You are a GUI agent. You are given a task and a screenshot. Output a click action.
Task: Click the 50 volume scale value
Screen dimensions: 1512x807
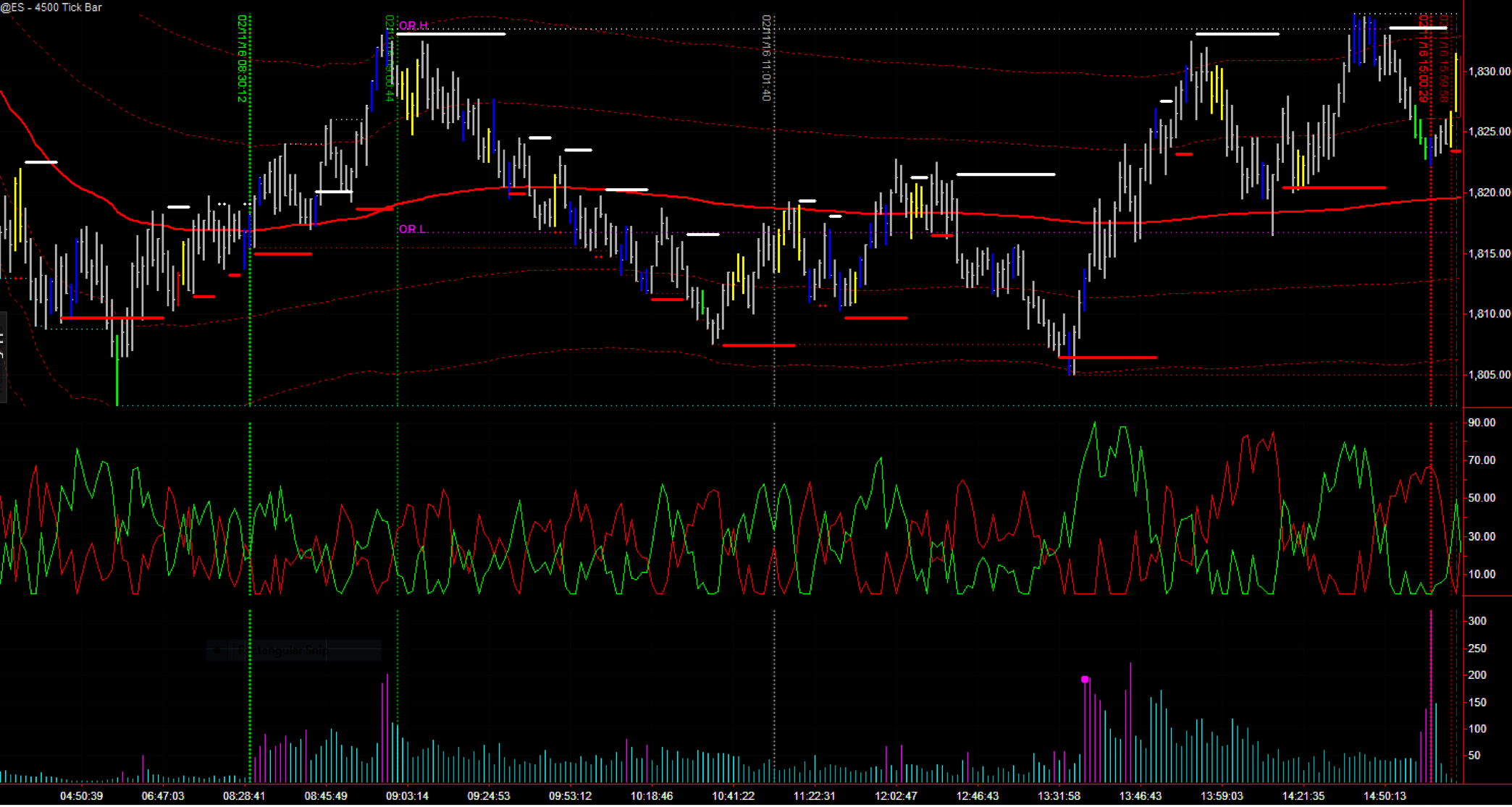click(1474, 755)
